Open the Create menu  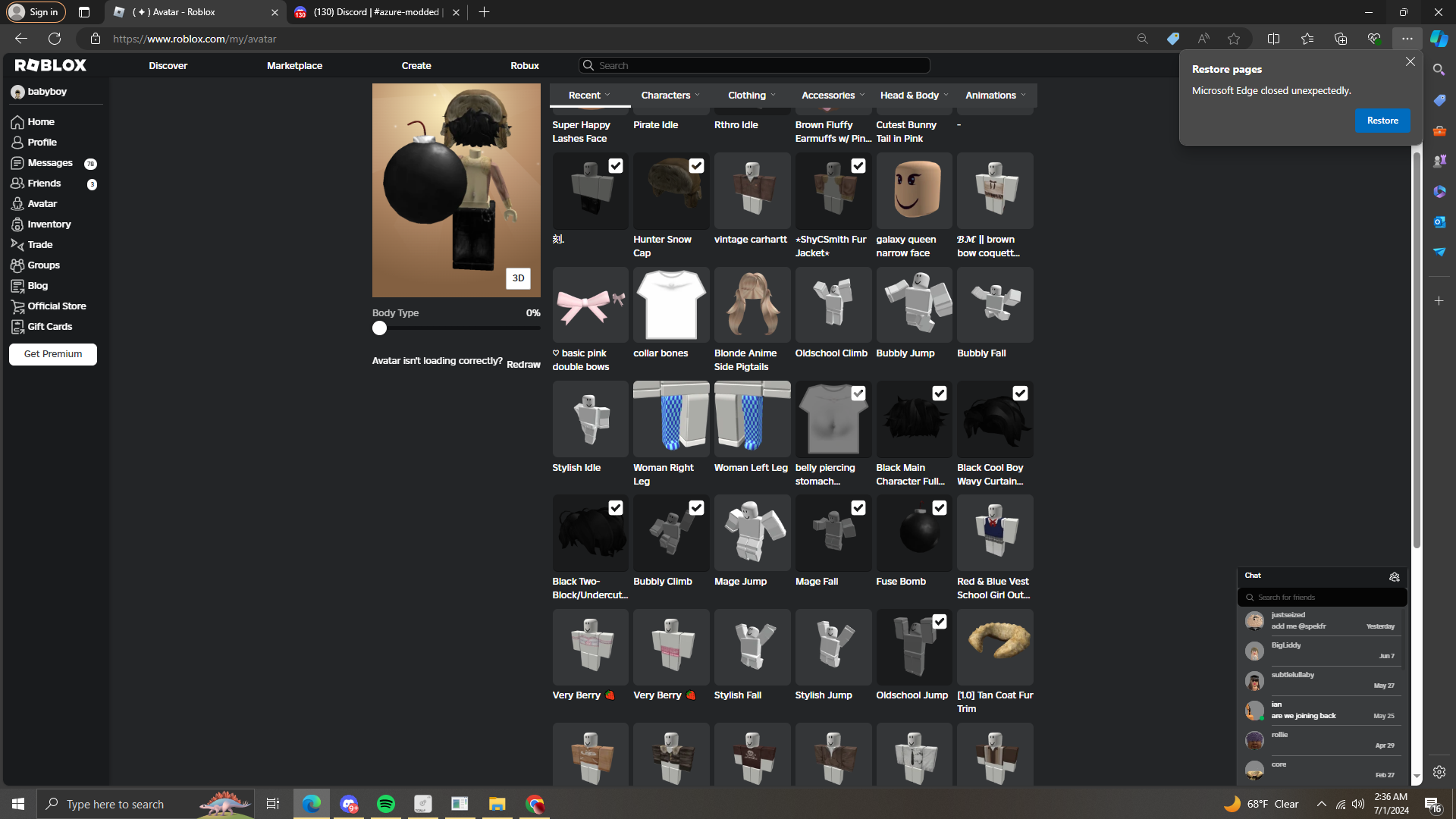(416, 66)
